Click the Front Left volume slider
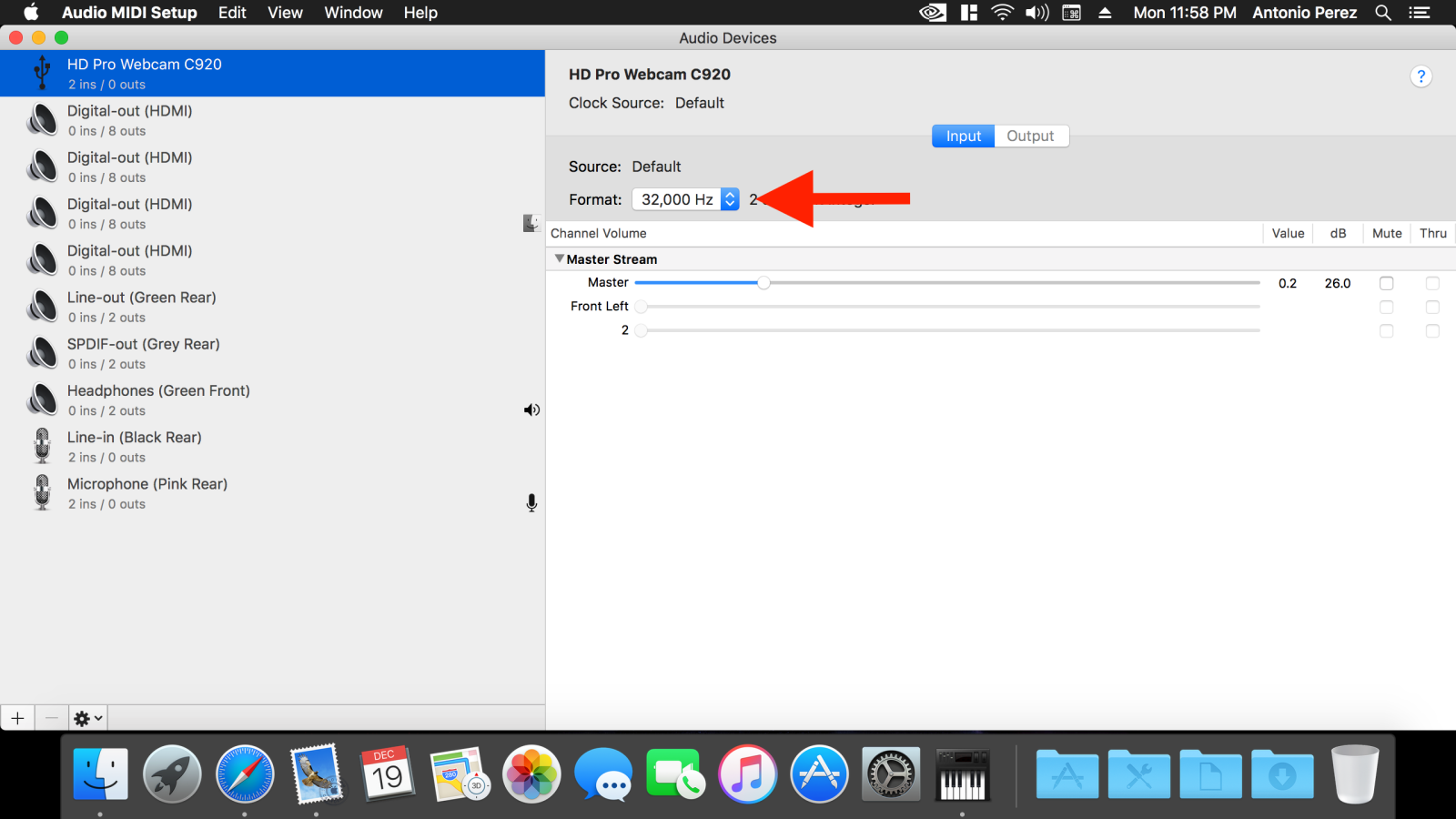 [947, 307]
